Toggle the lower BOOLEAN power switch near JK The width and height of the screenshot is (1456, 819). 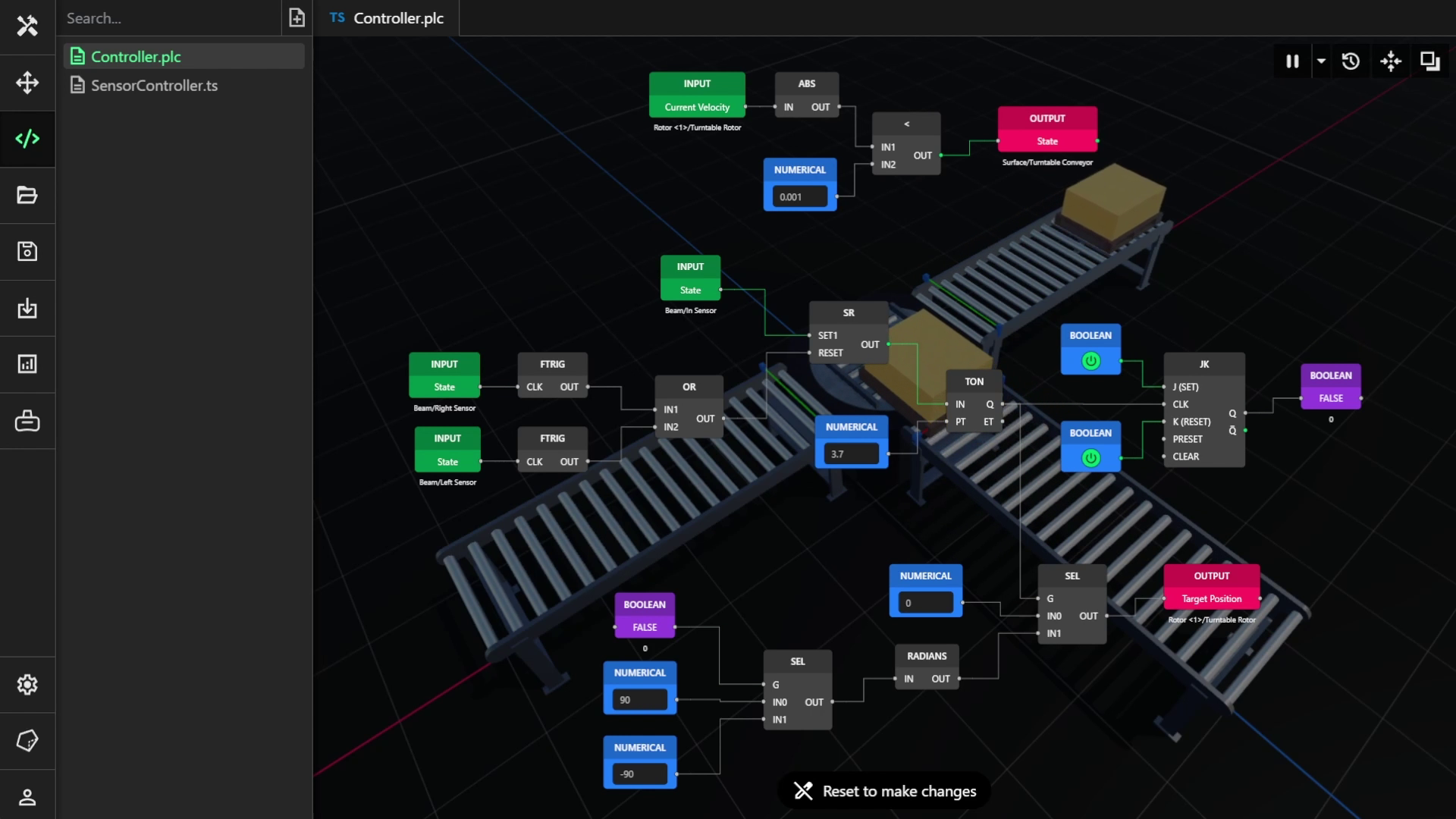click(1090, 458)
